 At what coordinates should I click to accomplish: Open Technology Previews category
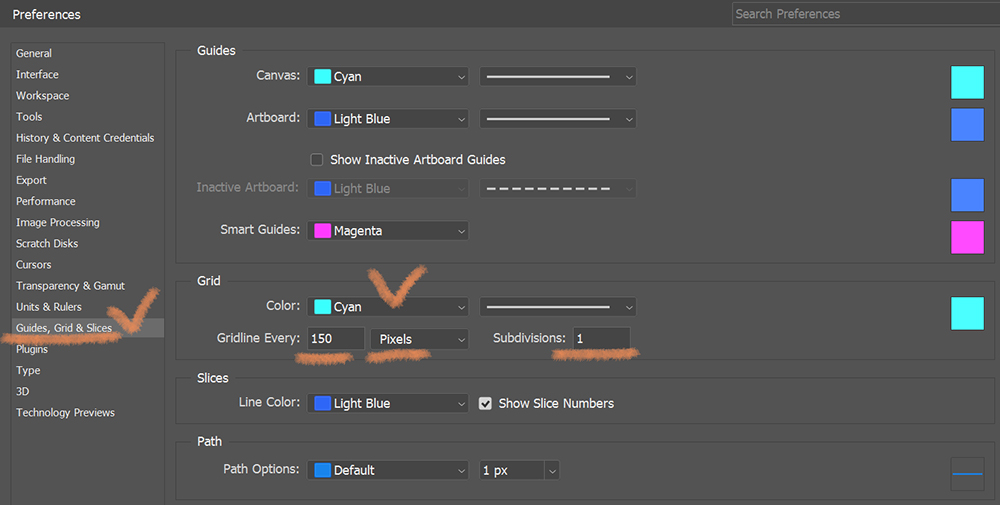pos(65,413)
